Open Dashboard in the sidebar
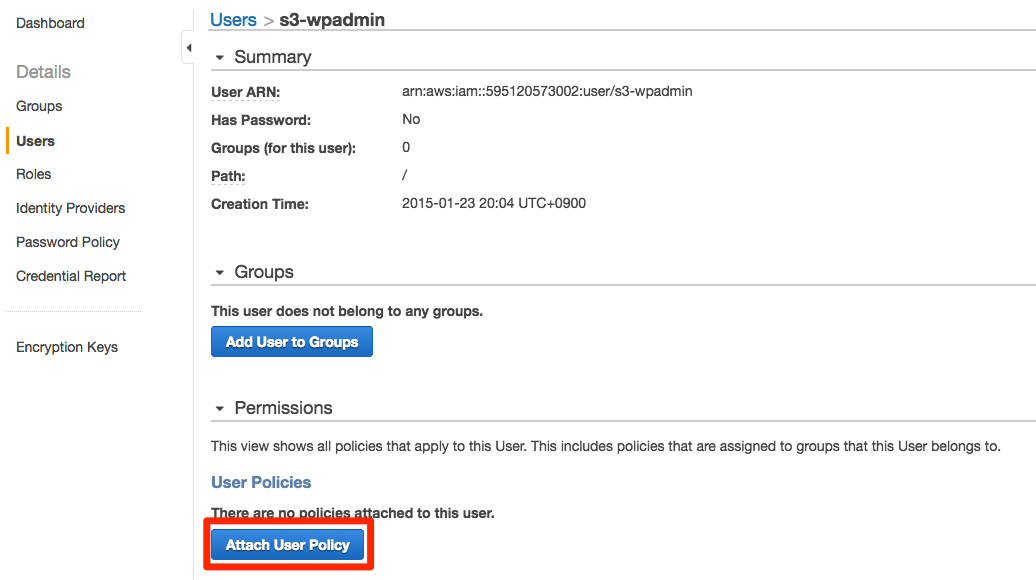Screen dimensions: 1036x580 click(50, 23)
